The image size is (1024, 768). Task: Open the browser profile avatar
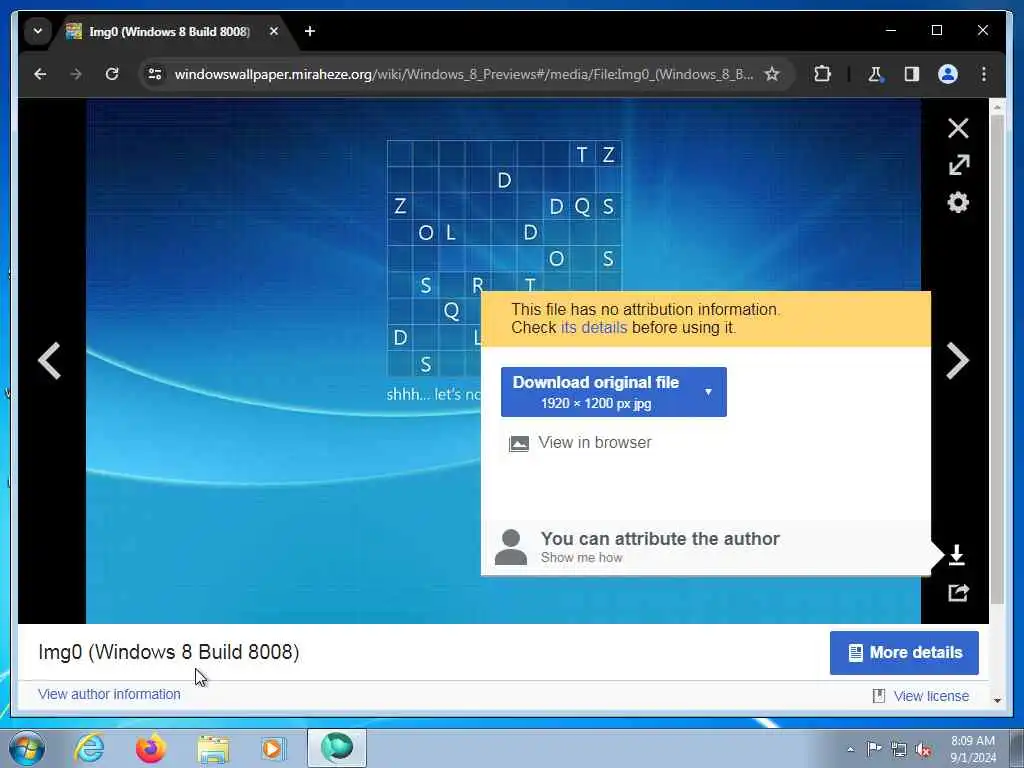[x=948, y=74]
